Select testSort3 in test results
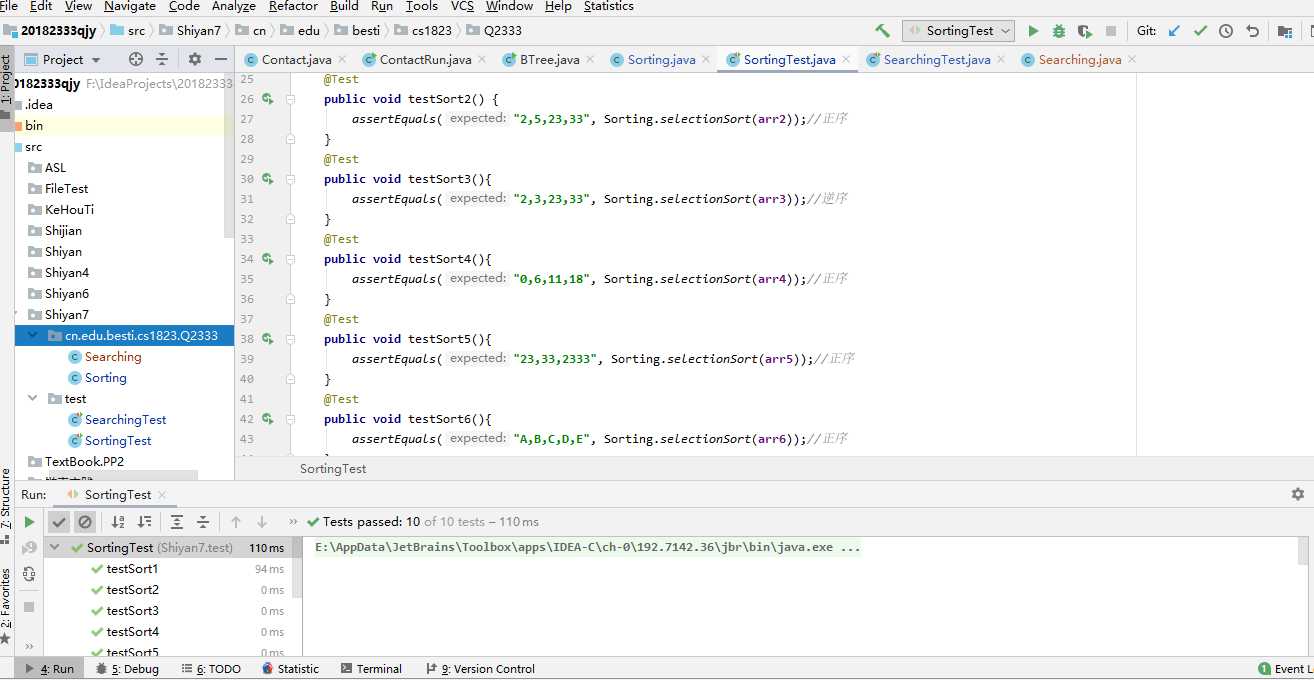1314x680 pixels. 132,611
